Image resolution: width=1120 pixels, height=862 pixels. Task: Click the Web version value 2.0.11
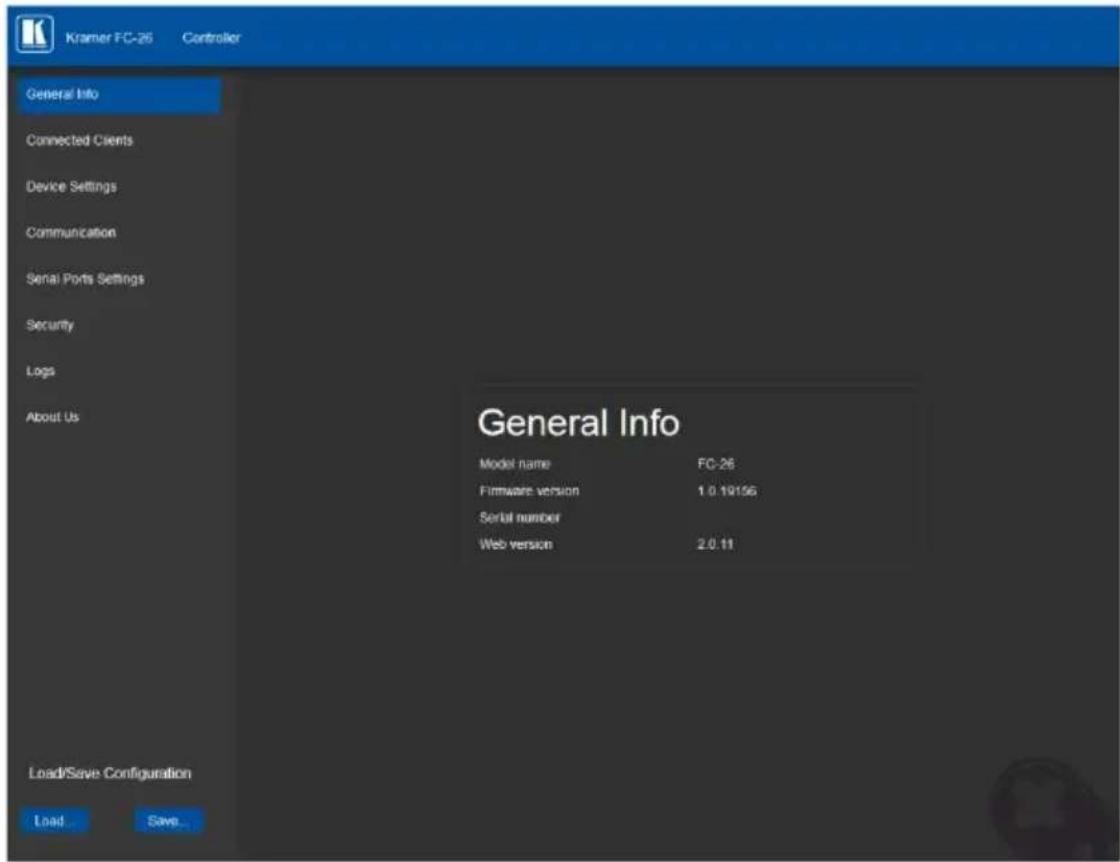[715, 544]
